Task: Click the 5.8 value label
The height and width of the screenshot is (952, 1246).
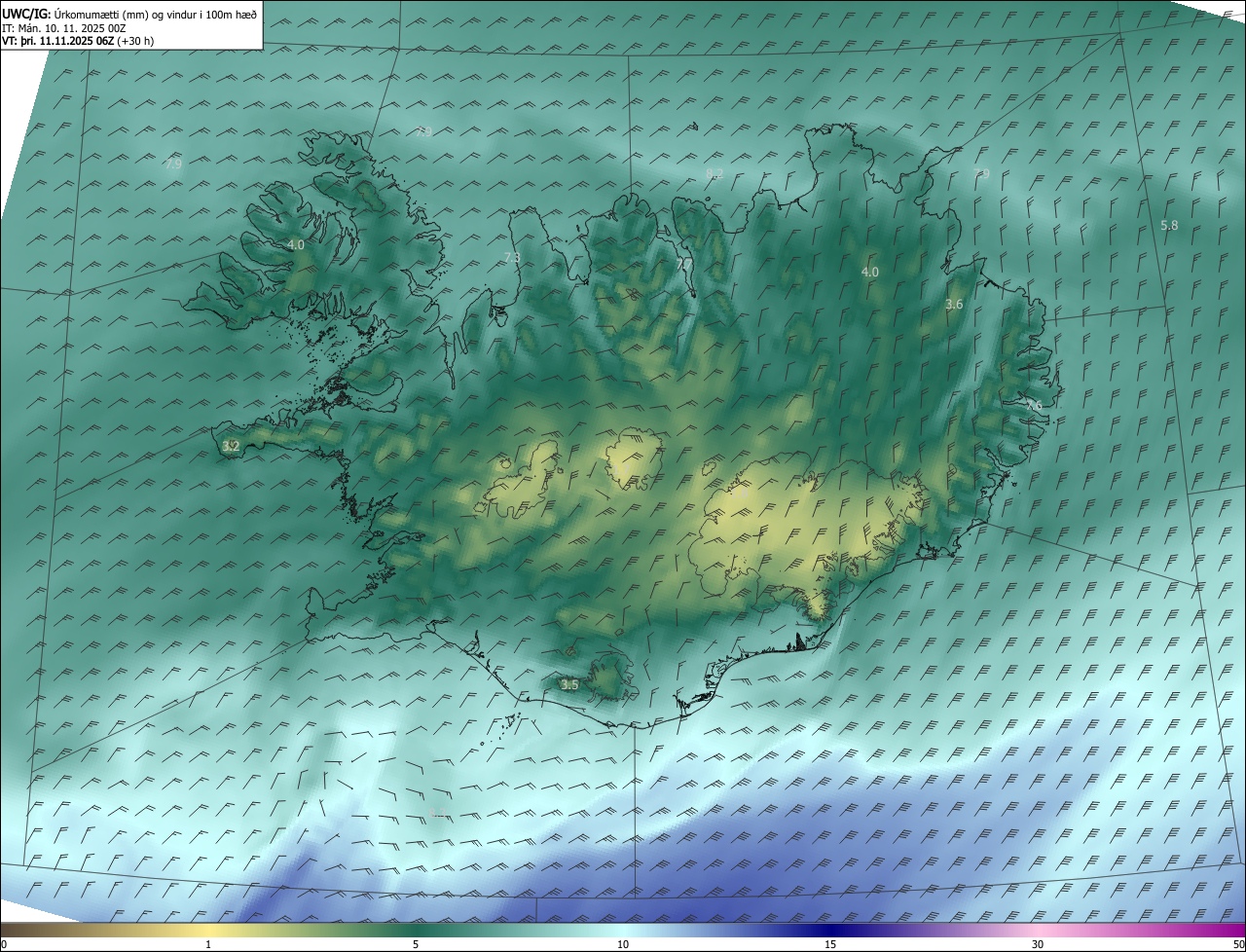Action: pyautogui.click(x=1169, y=225)
